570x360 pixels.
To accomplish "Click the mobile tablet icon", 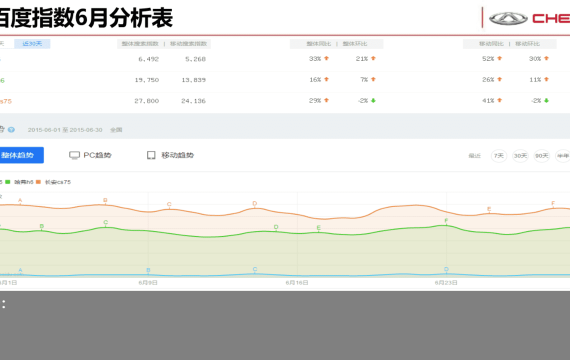I will (151, 156).
